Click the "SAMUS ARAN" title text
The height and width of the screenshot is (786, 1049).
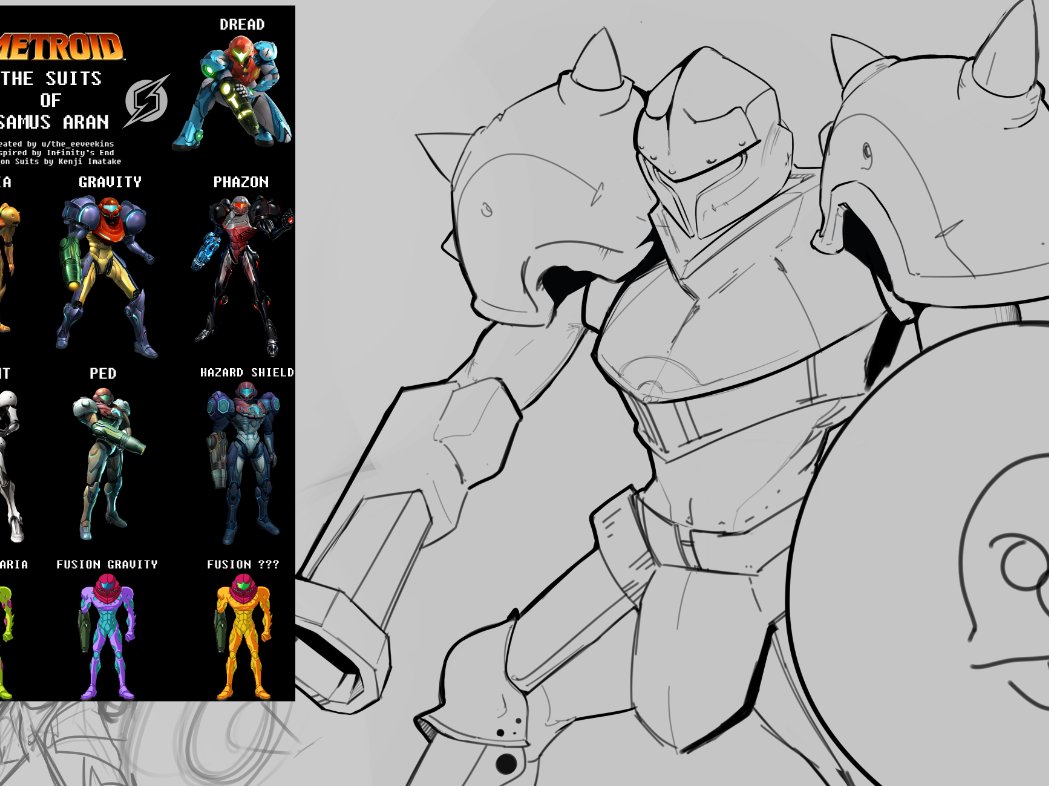coord(54,122)
